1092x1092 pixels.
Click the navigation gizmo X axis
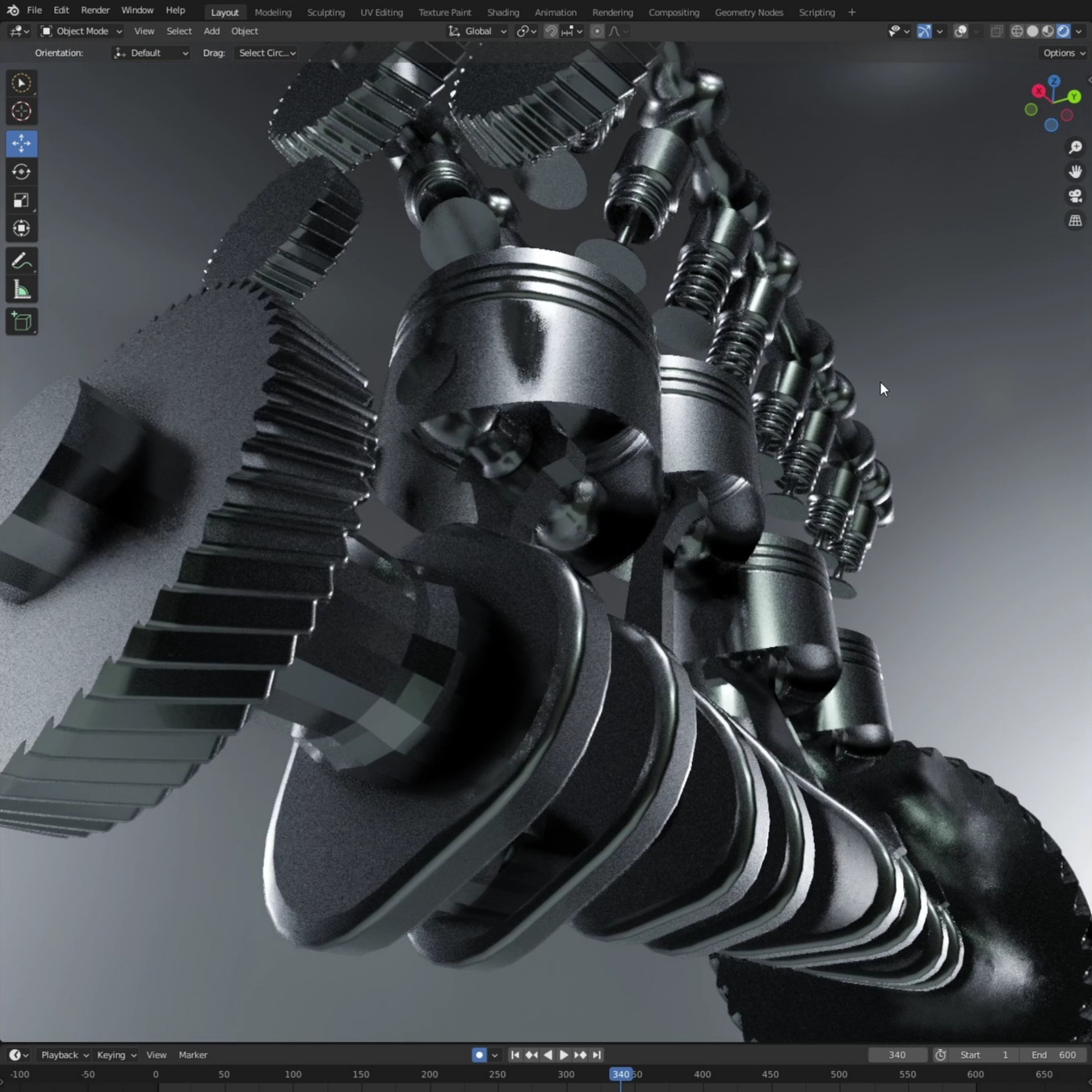click(x=1039, y=91)
